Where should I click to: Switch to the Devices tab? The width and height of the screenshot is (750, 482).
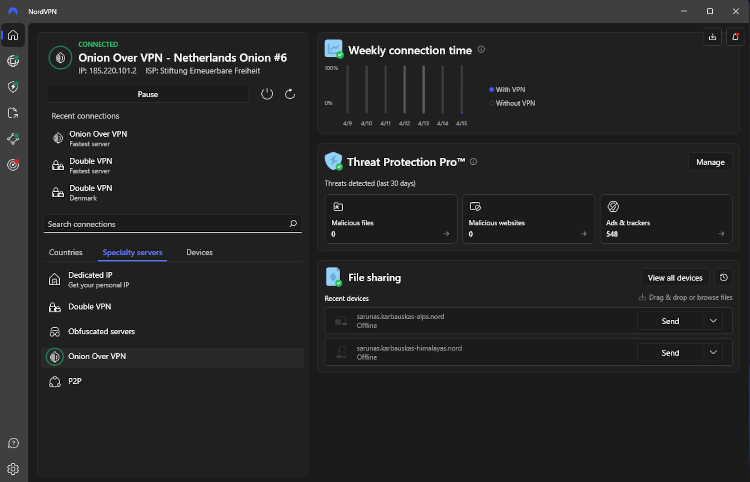point(199,252)
